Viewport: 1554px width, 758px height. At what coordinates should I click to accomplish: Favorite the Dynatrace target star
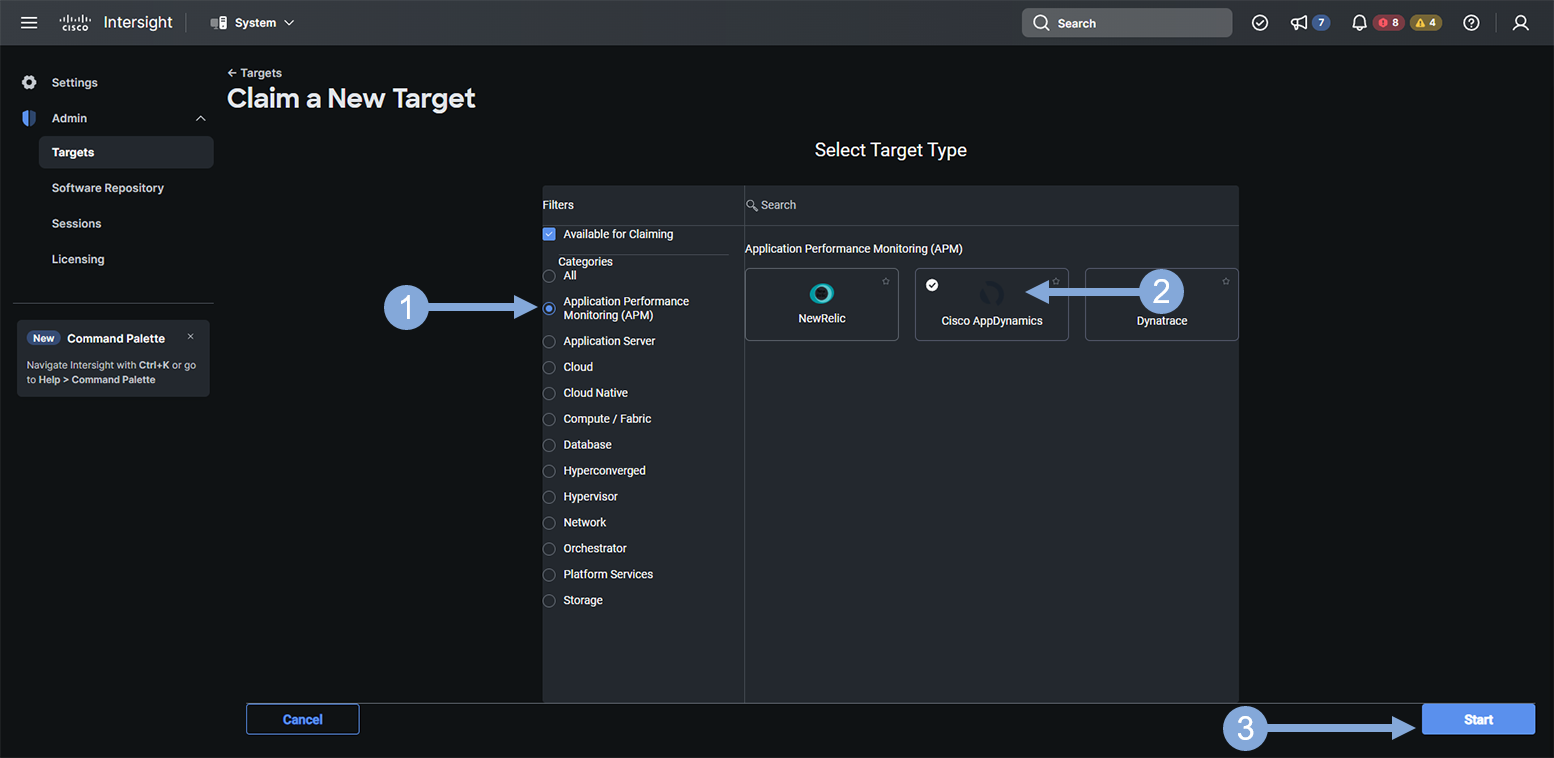coord(1226,281)
